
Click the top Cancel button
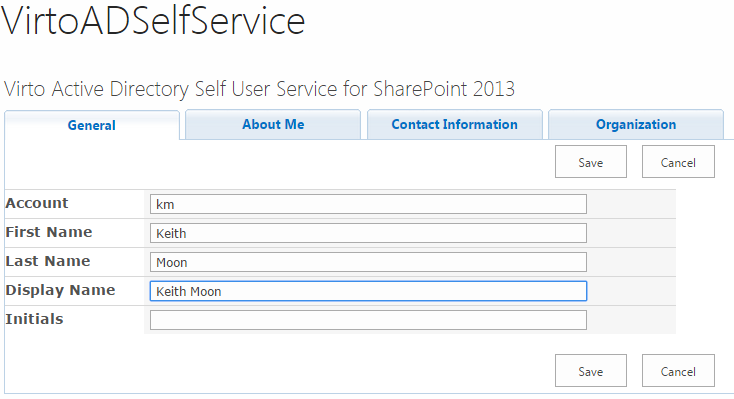678,162
